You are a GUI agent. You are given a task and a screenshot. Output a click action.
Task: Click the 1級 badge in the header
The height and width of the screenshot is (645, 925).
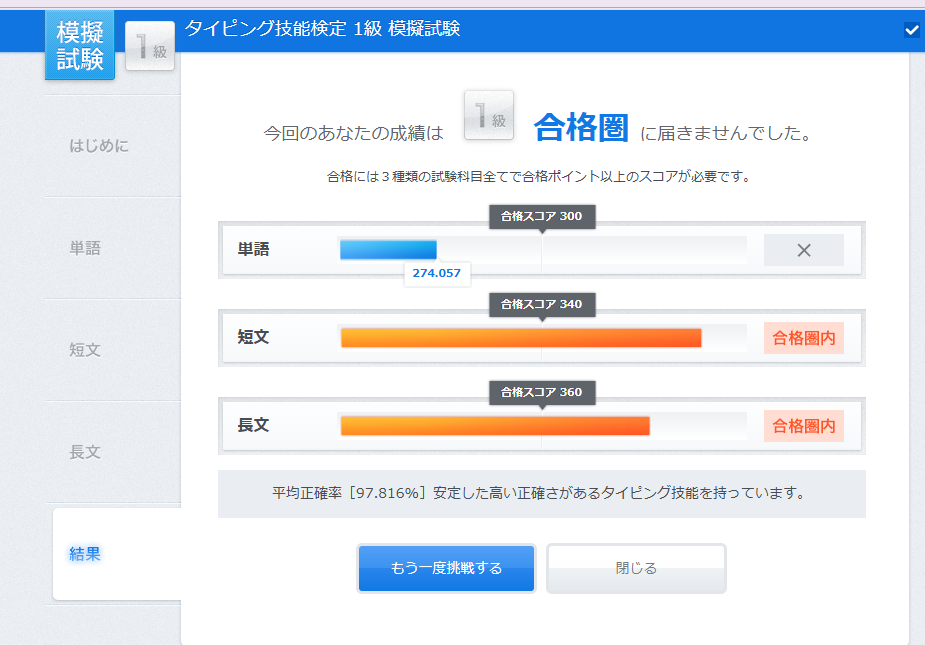tap(150, 45)
